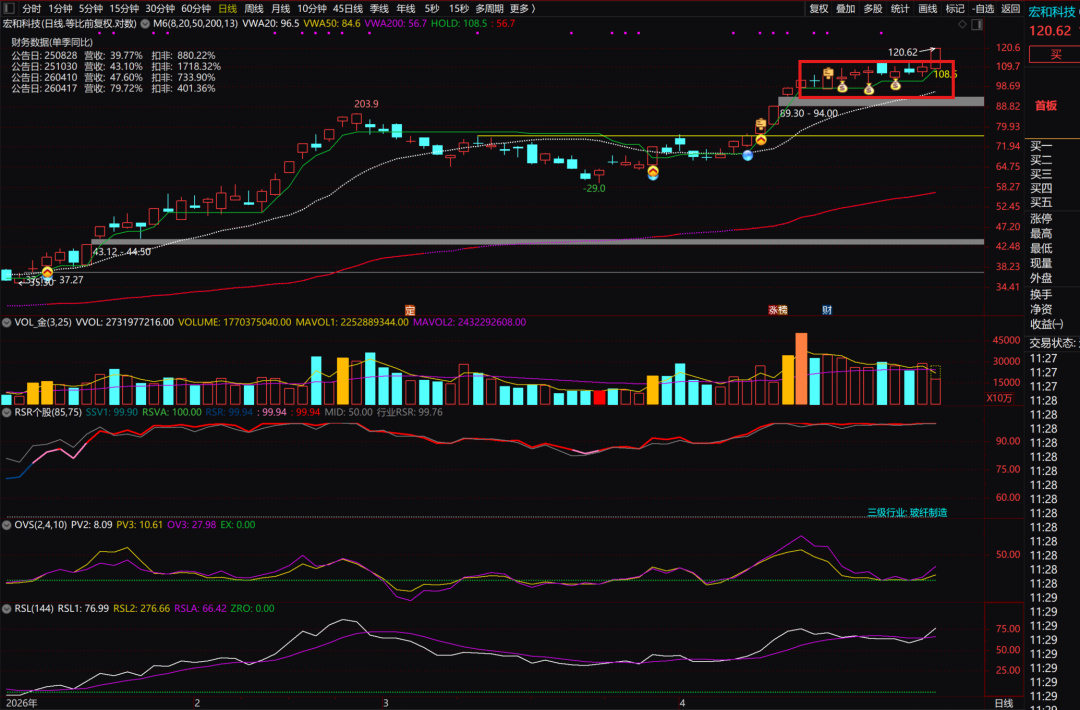
Task: Click the 宏和科技 stock name in side panel
Action: tap(1052, 12)
